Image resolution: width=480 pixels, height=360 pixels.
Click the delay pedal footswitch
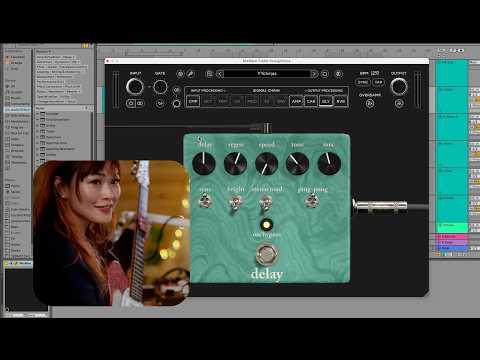[266, 254]
